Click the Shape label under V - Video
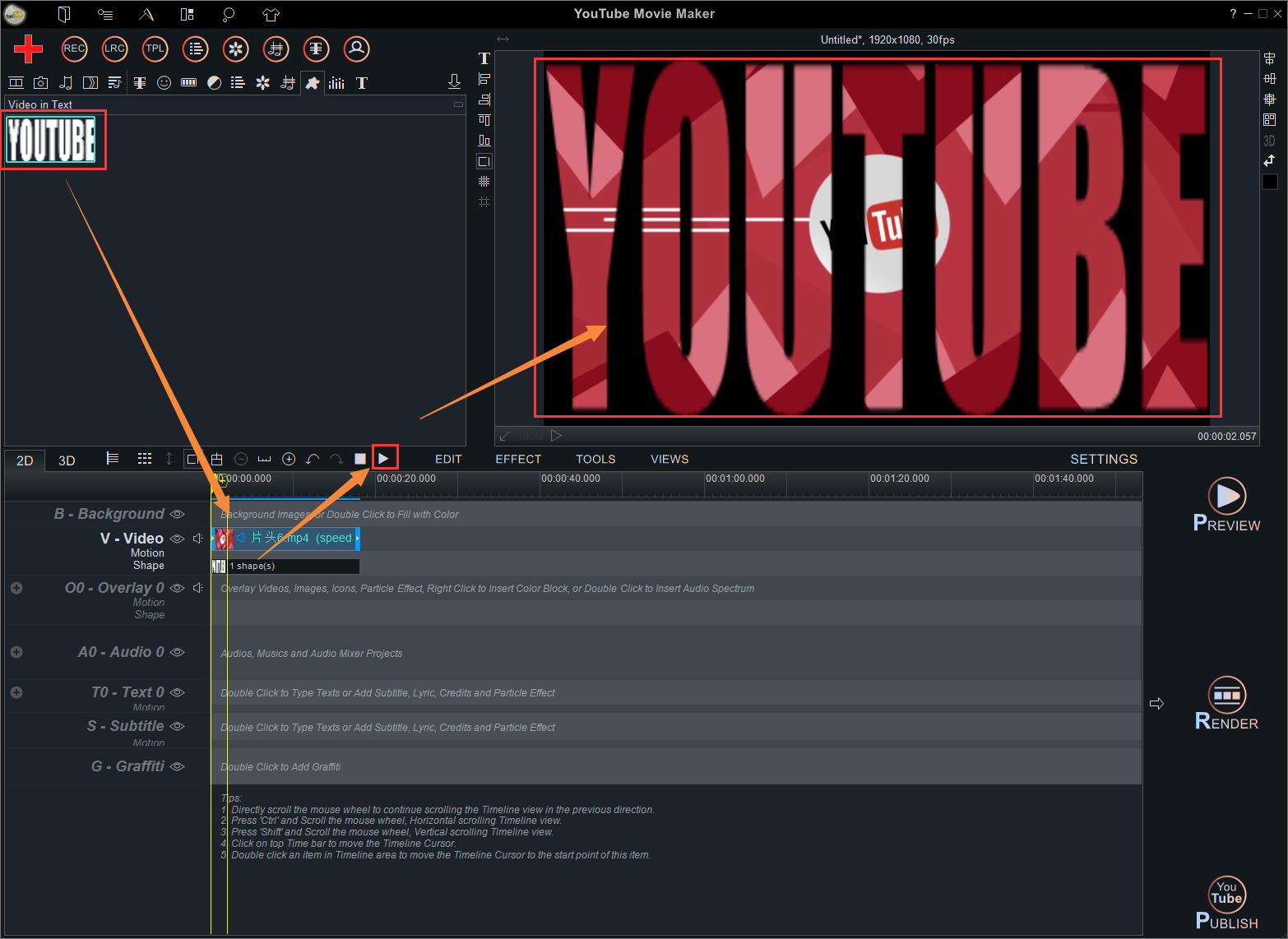This screenshot has width=1288, height=939. tap(149, 566)
